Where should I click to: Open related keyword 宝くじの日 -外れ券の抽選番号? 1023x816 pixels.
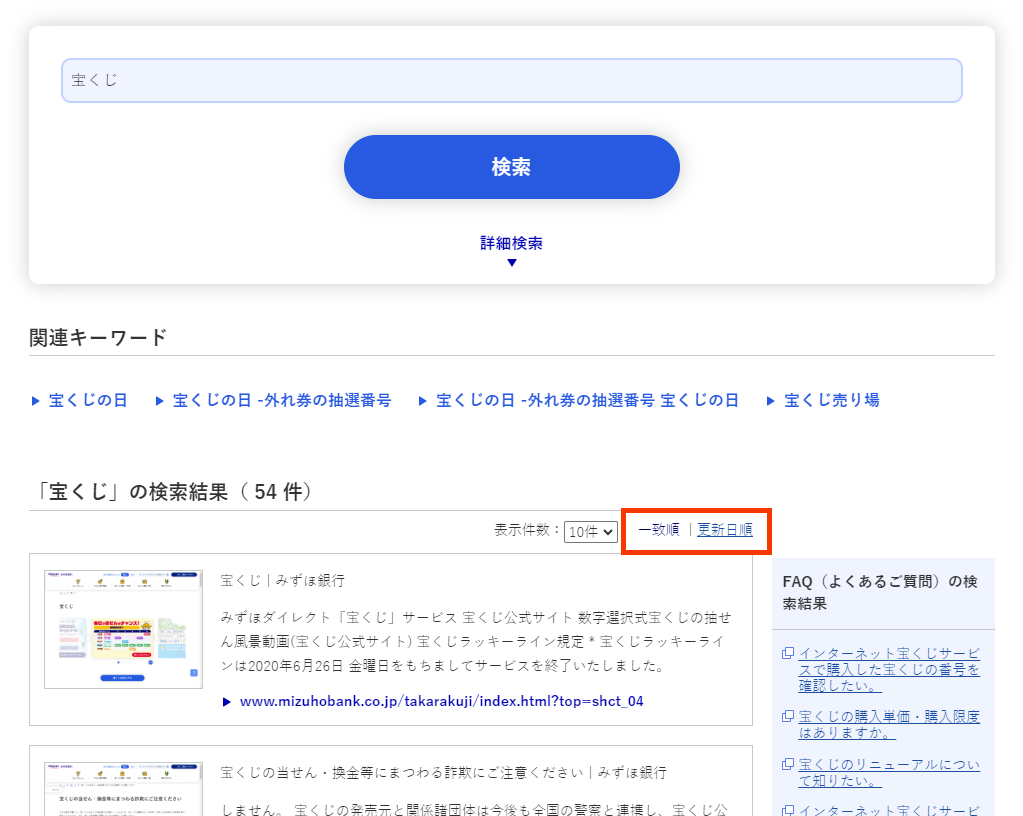[282, 400]
